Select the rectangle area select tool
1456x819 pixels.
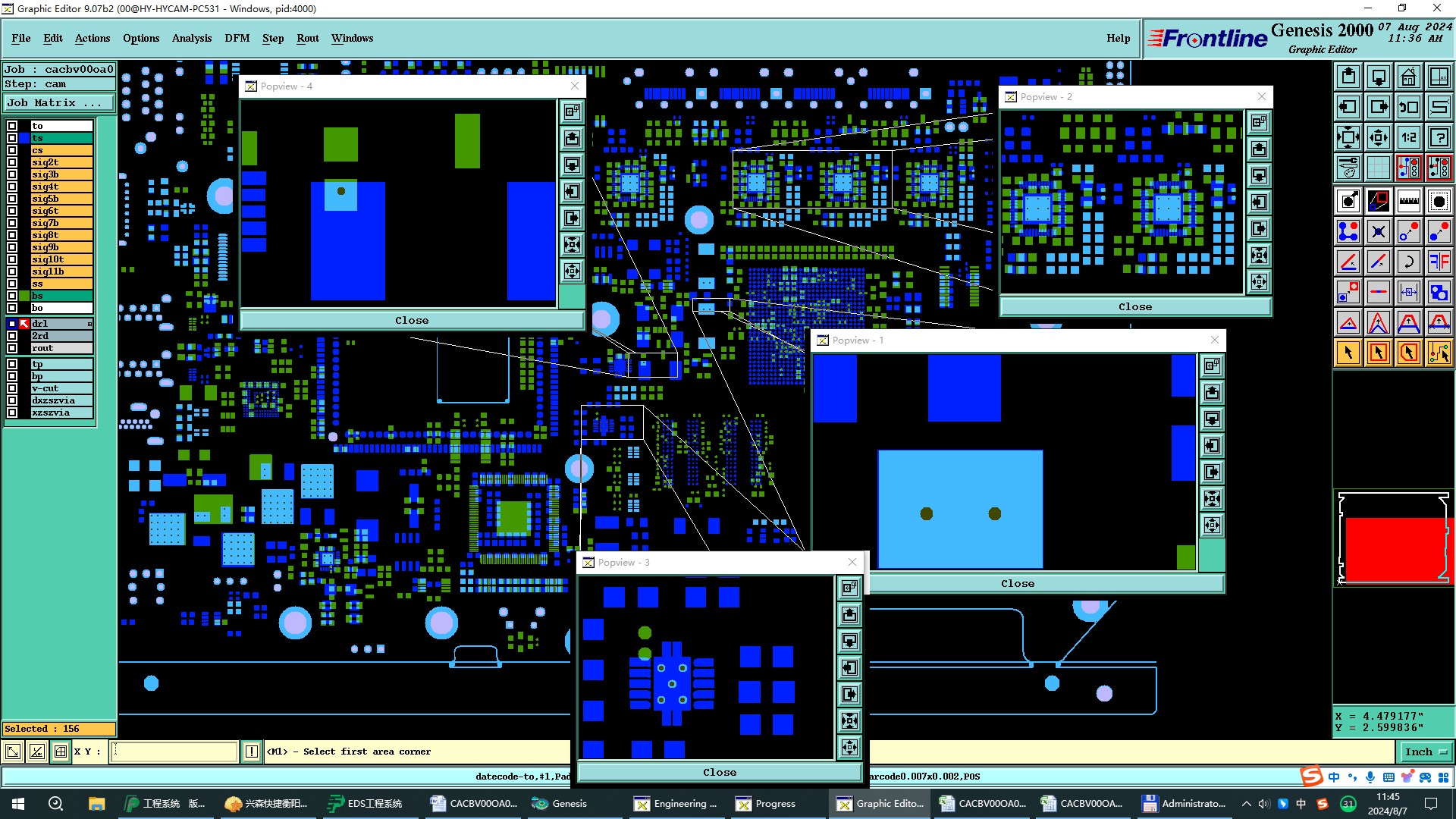pos(1379,353)
